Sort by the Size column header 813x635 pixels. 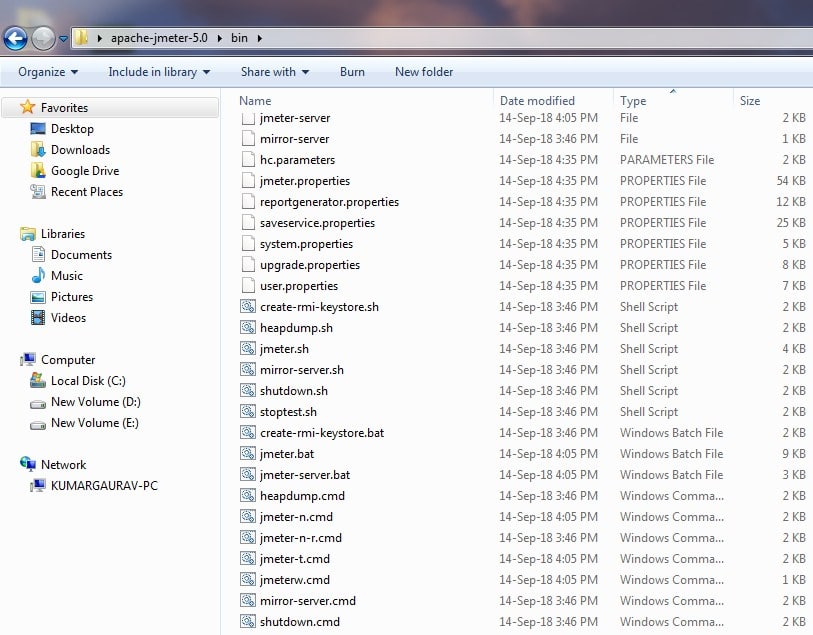click(750, 101)
